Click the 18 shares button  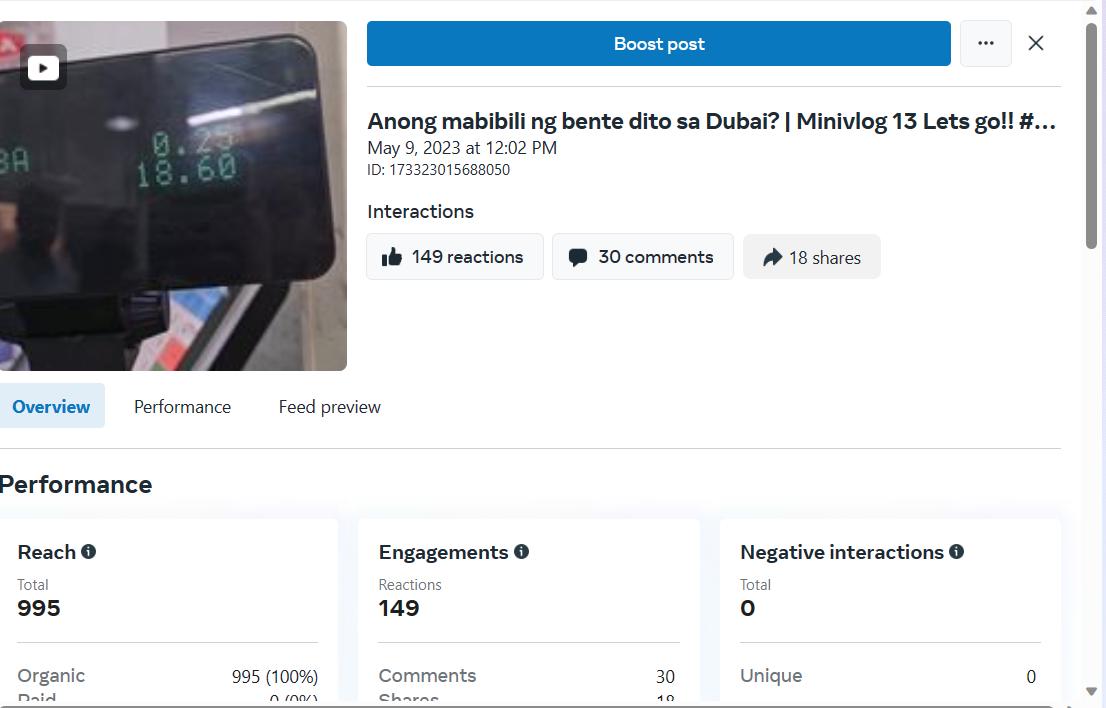811,257
